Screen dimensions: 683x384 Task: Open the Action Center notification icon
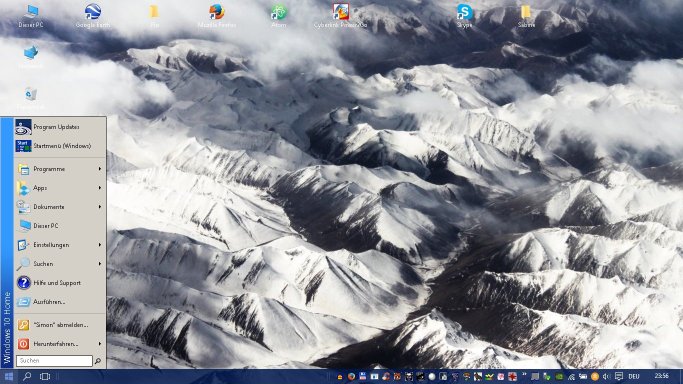pos(619,377)
